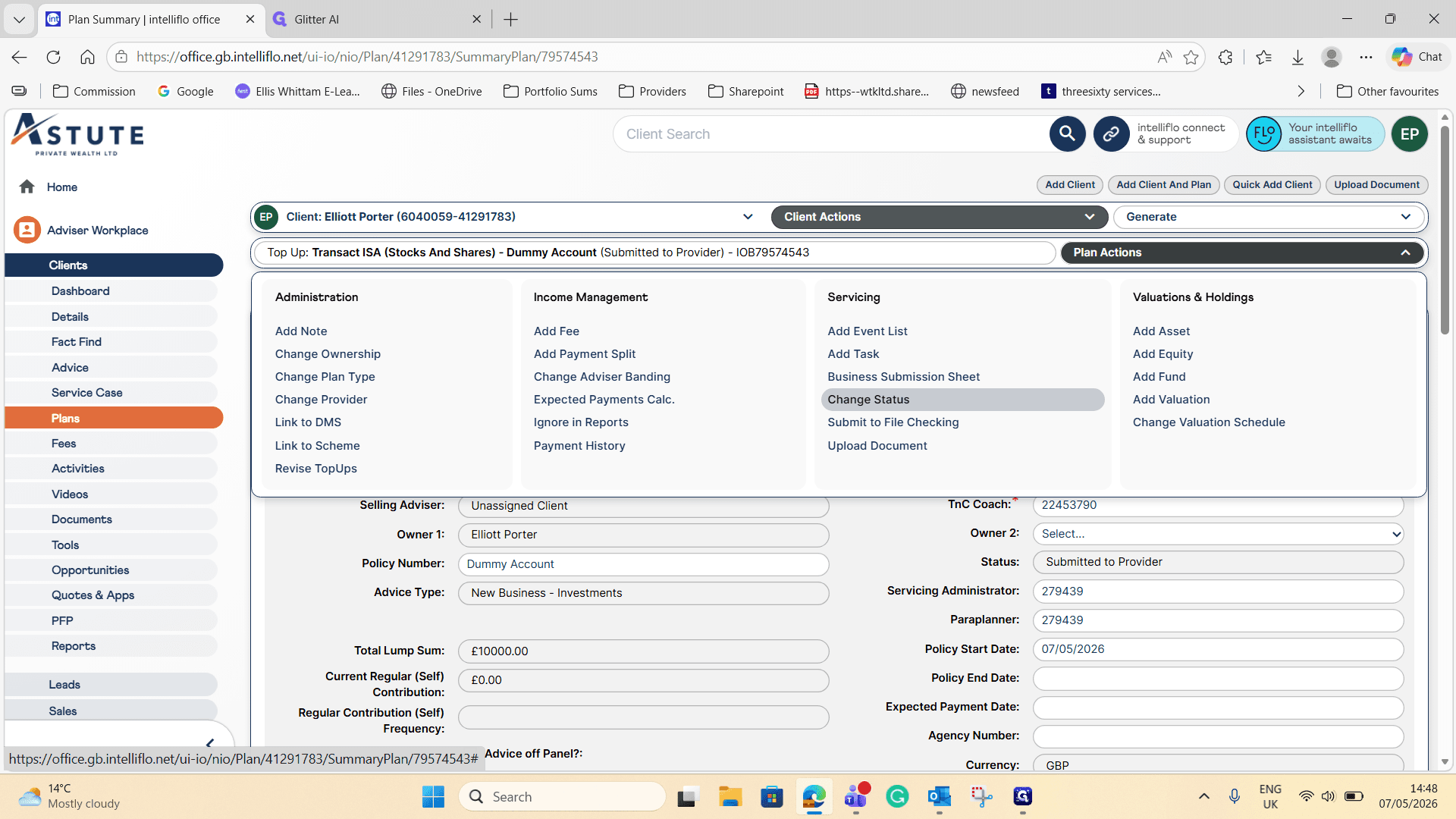Click the Home icon in sidebar

(27, 187)
